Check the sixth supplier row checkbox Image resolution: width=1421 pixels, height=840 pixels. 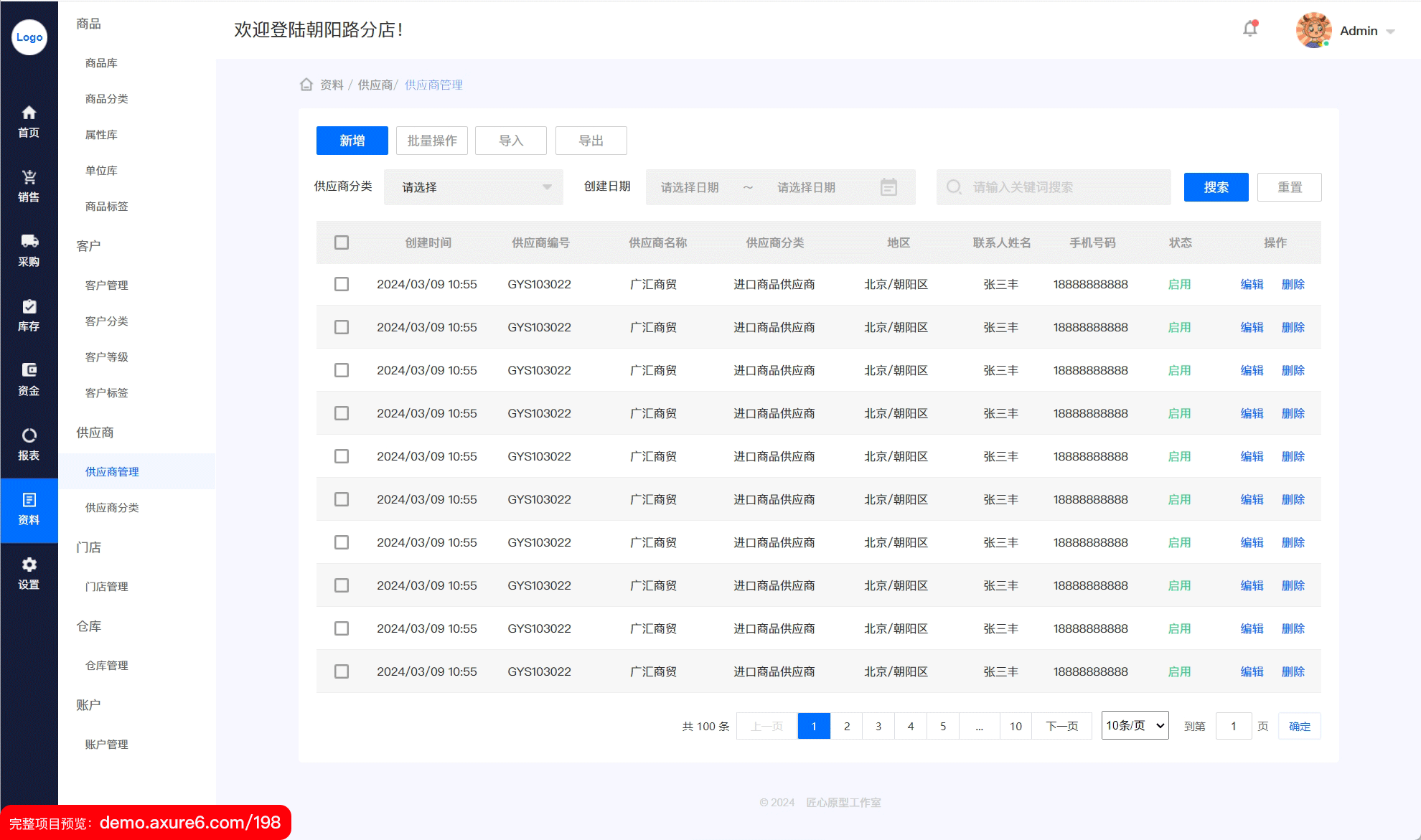click(342, 499)
